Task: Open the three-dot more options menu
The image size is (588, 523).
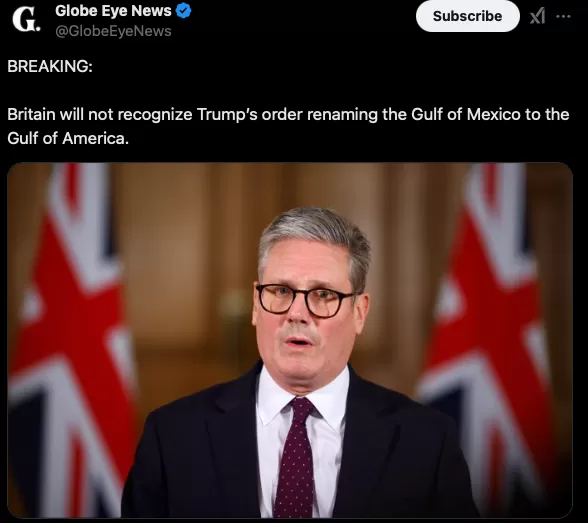Action: click(563, 16)
